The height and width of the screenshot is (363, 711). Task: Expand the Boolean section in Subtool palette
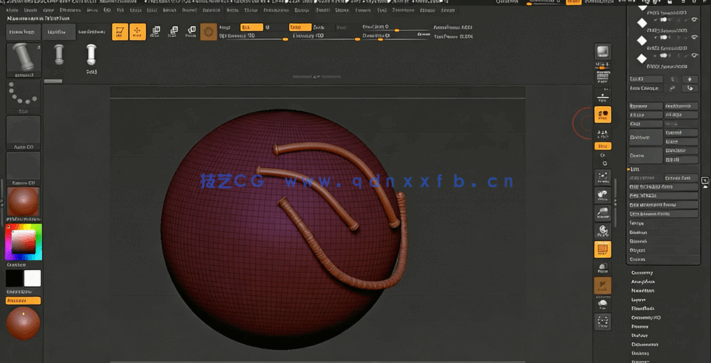[638, 232]
